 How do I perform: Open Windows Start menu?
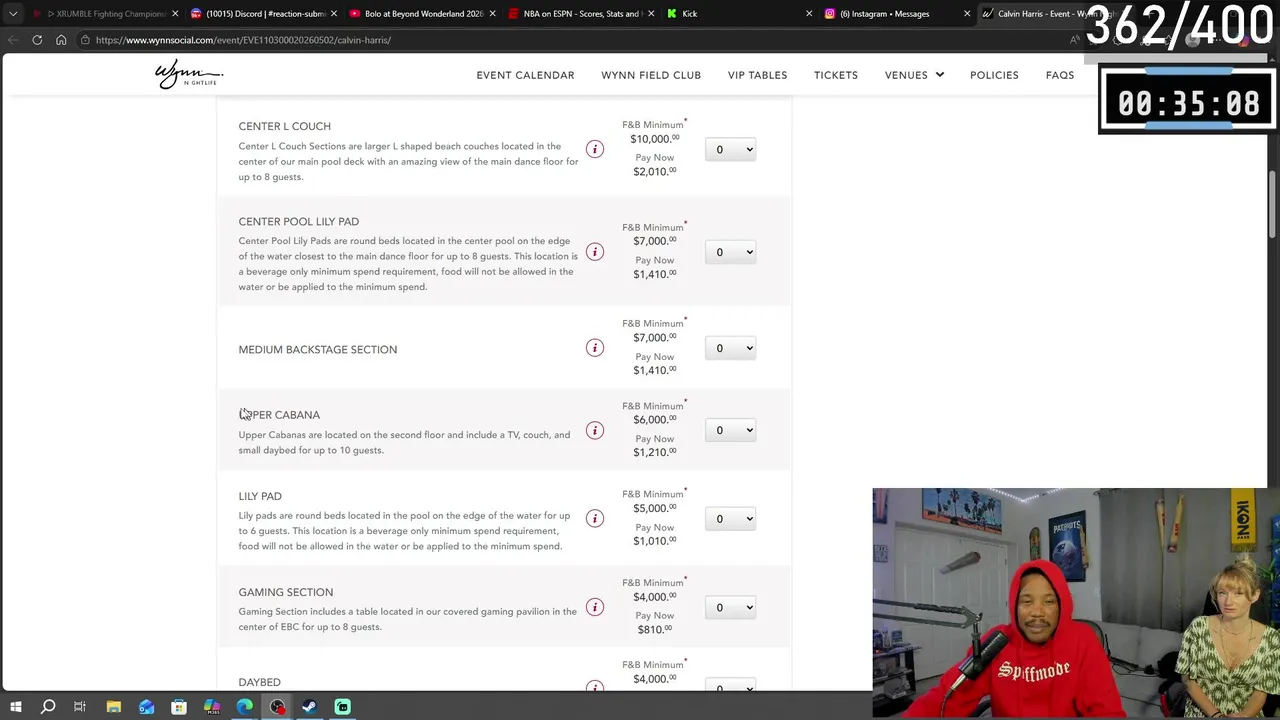(16, 707)
